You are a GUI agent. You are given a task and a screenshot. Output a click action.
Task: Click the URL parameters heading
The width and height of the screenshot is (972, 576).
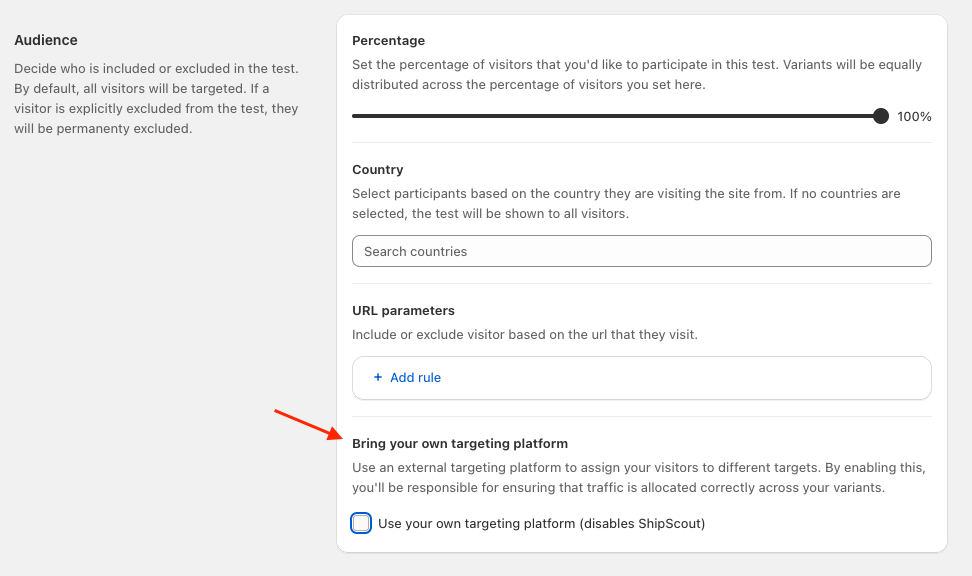[403, 311]
